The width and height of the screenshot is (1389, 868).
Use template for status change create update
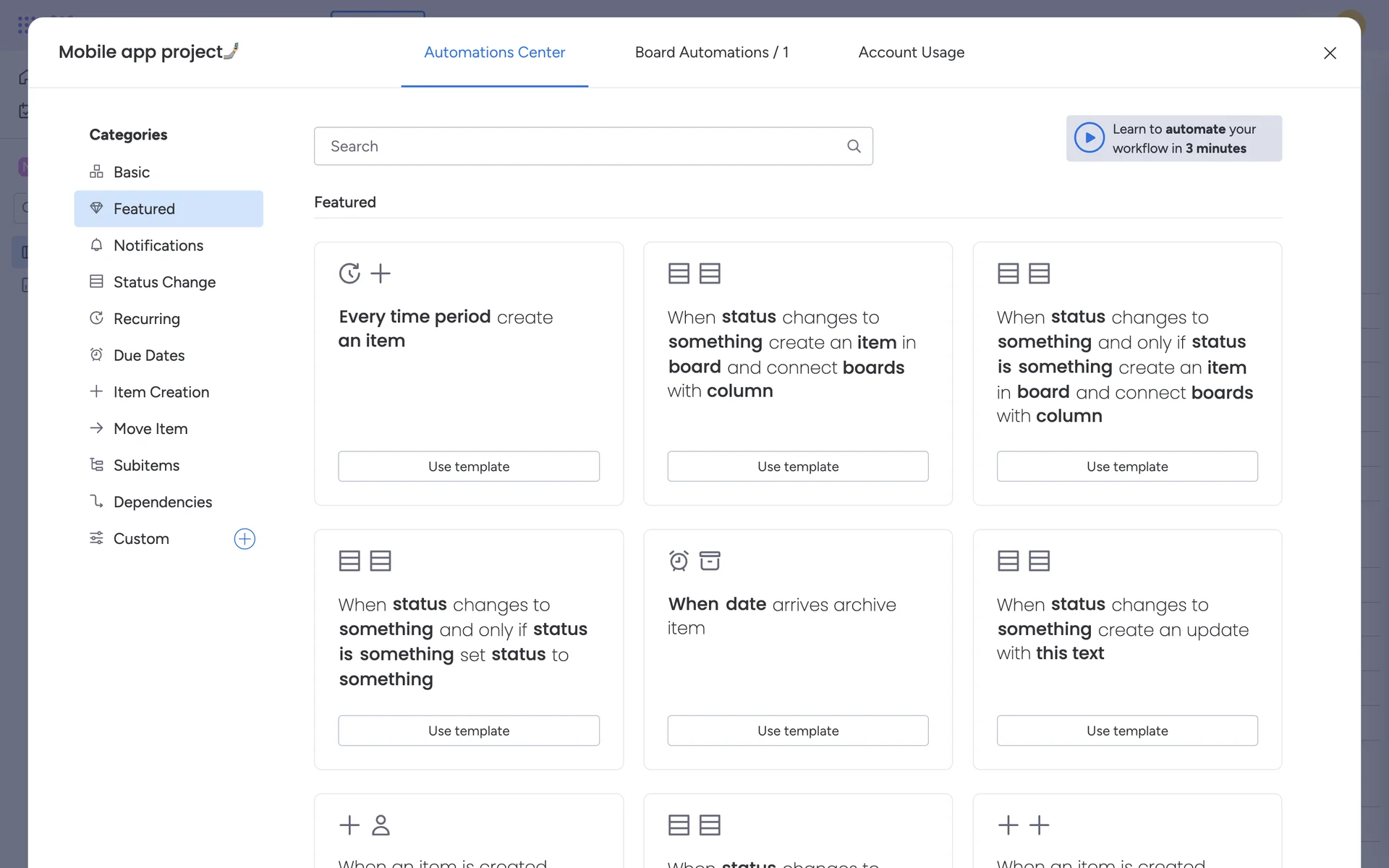[x=1126, y=731]
